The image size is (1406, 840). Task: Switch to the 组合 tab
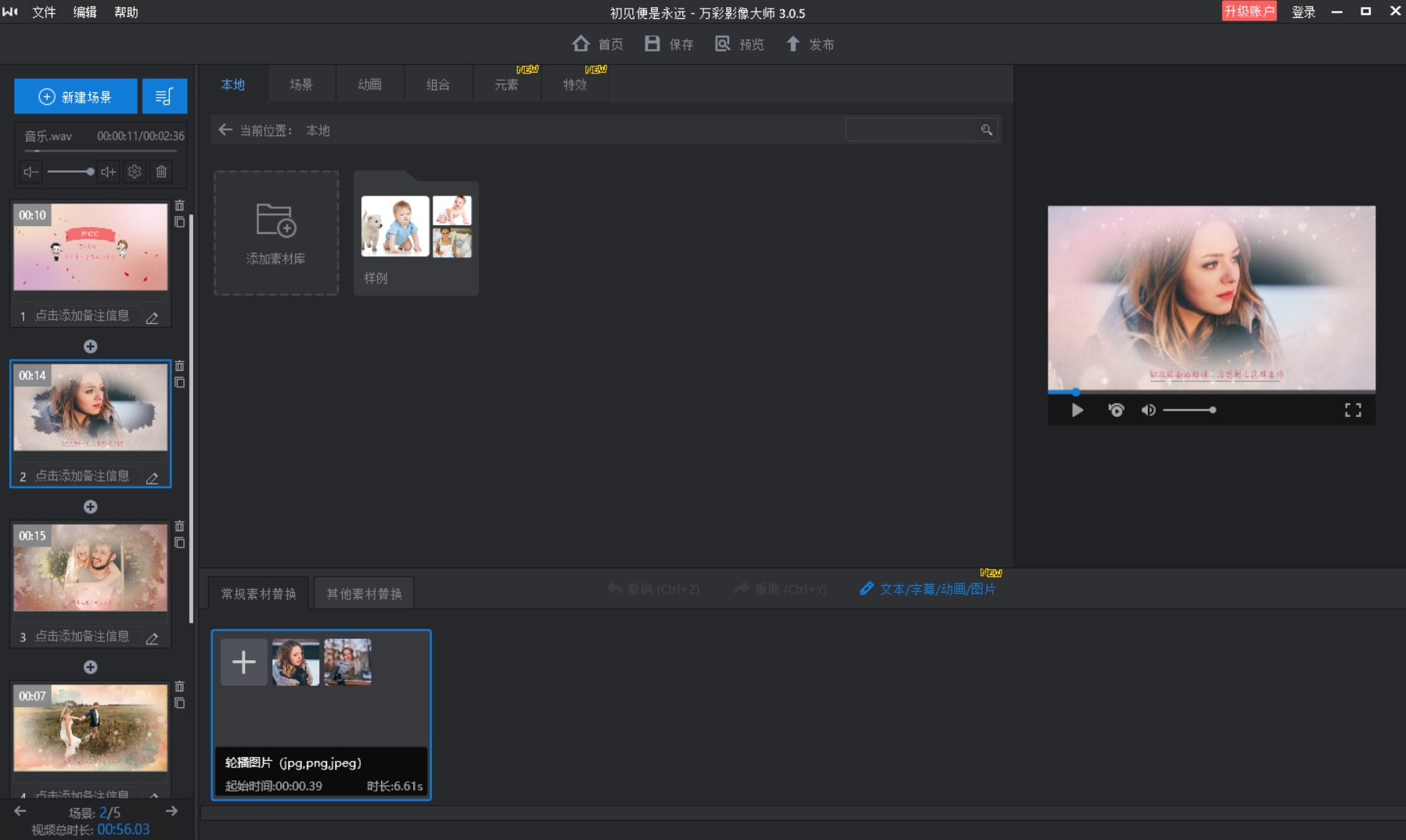pos(438,84)
